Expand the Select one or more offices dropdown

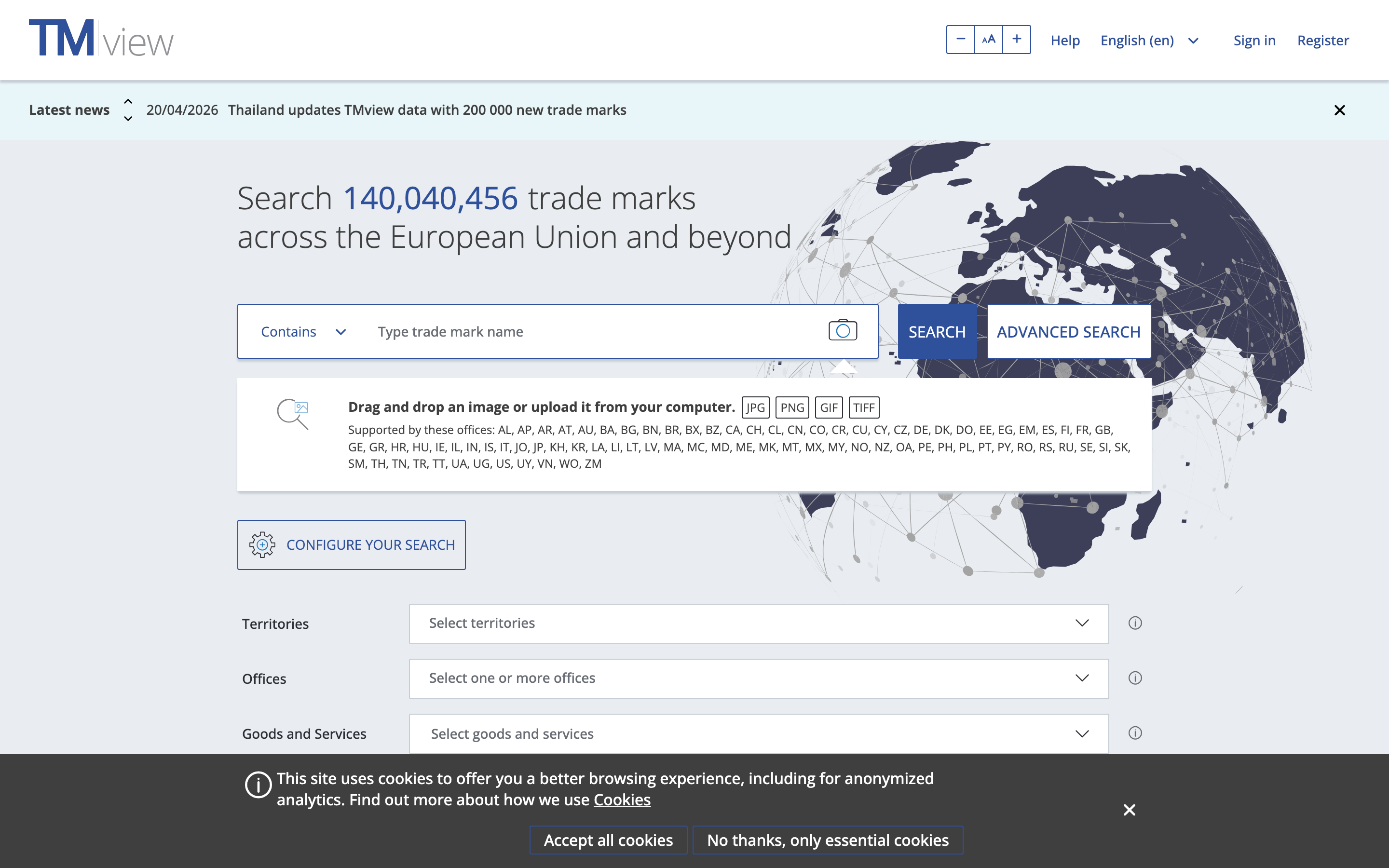pyautogui.click(x=759, y=678)
